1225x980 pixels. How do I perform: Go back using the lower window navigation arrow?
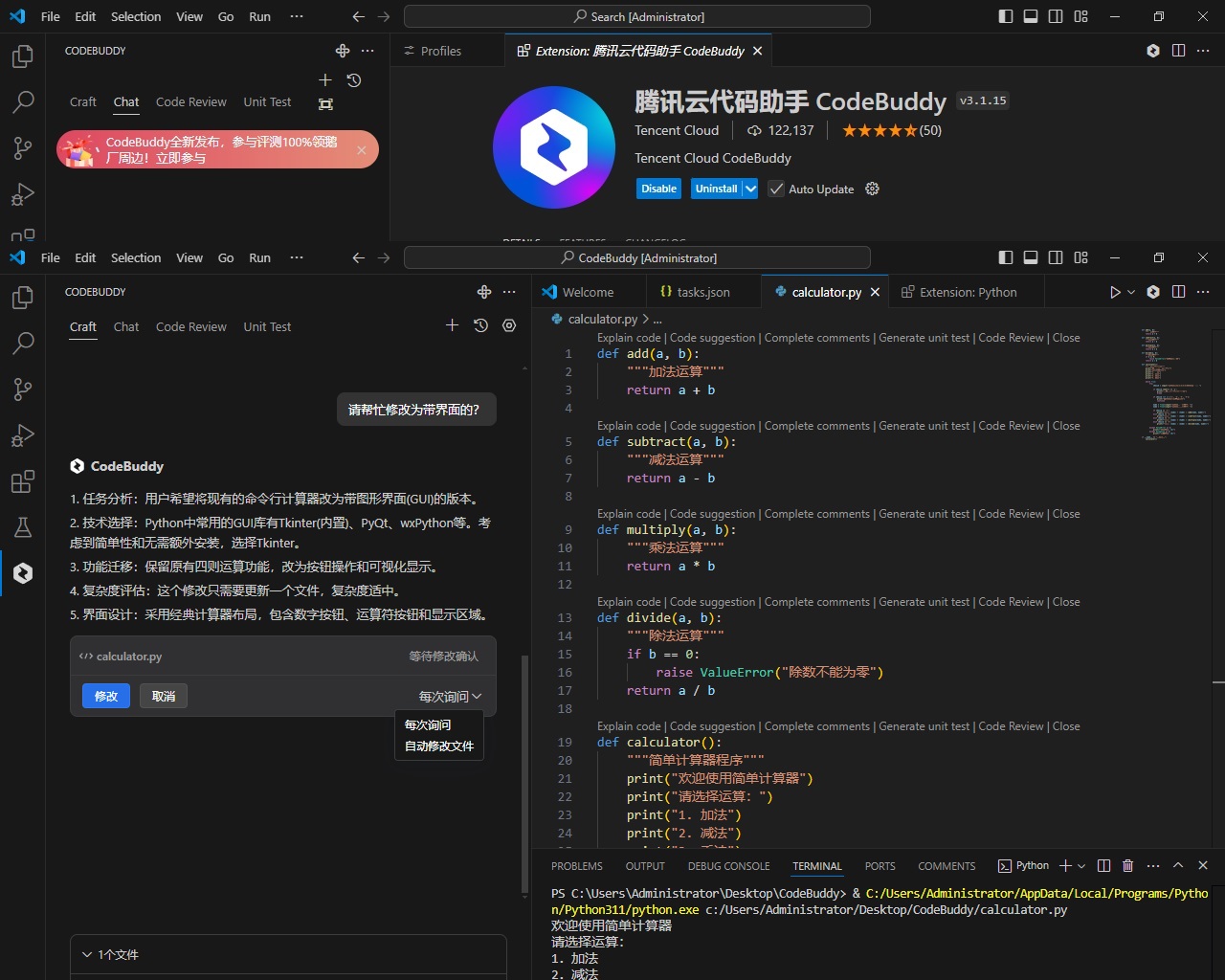pos(359,257)
